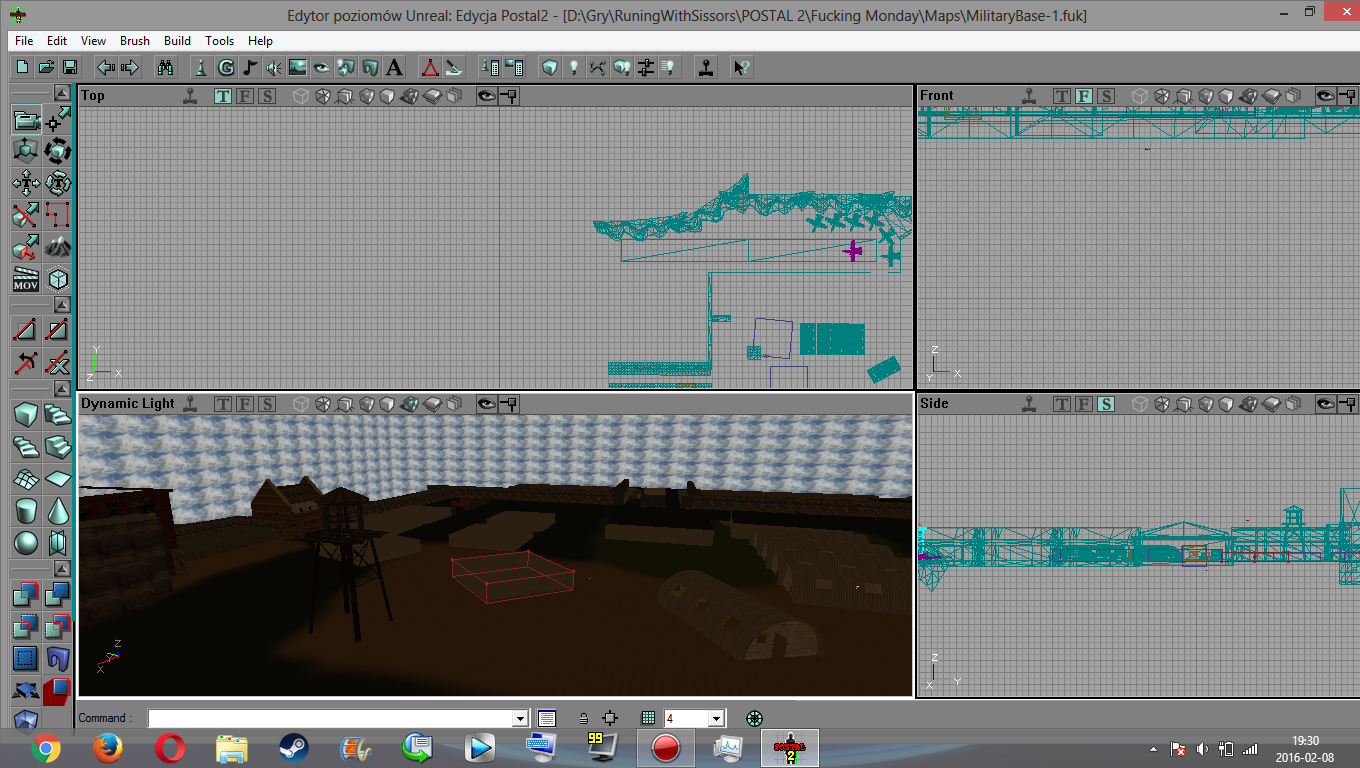Toggle S button in Side viewport header
Image resolution: width=1360 pixels, height=768 pixels.
pos(1106,404)
